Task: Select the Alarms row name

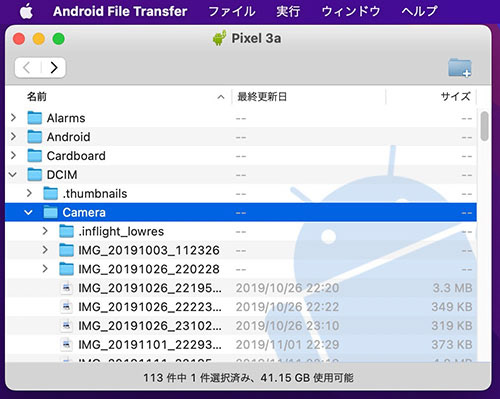Action: click(x=66, y=118)
